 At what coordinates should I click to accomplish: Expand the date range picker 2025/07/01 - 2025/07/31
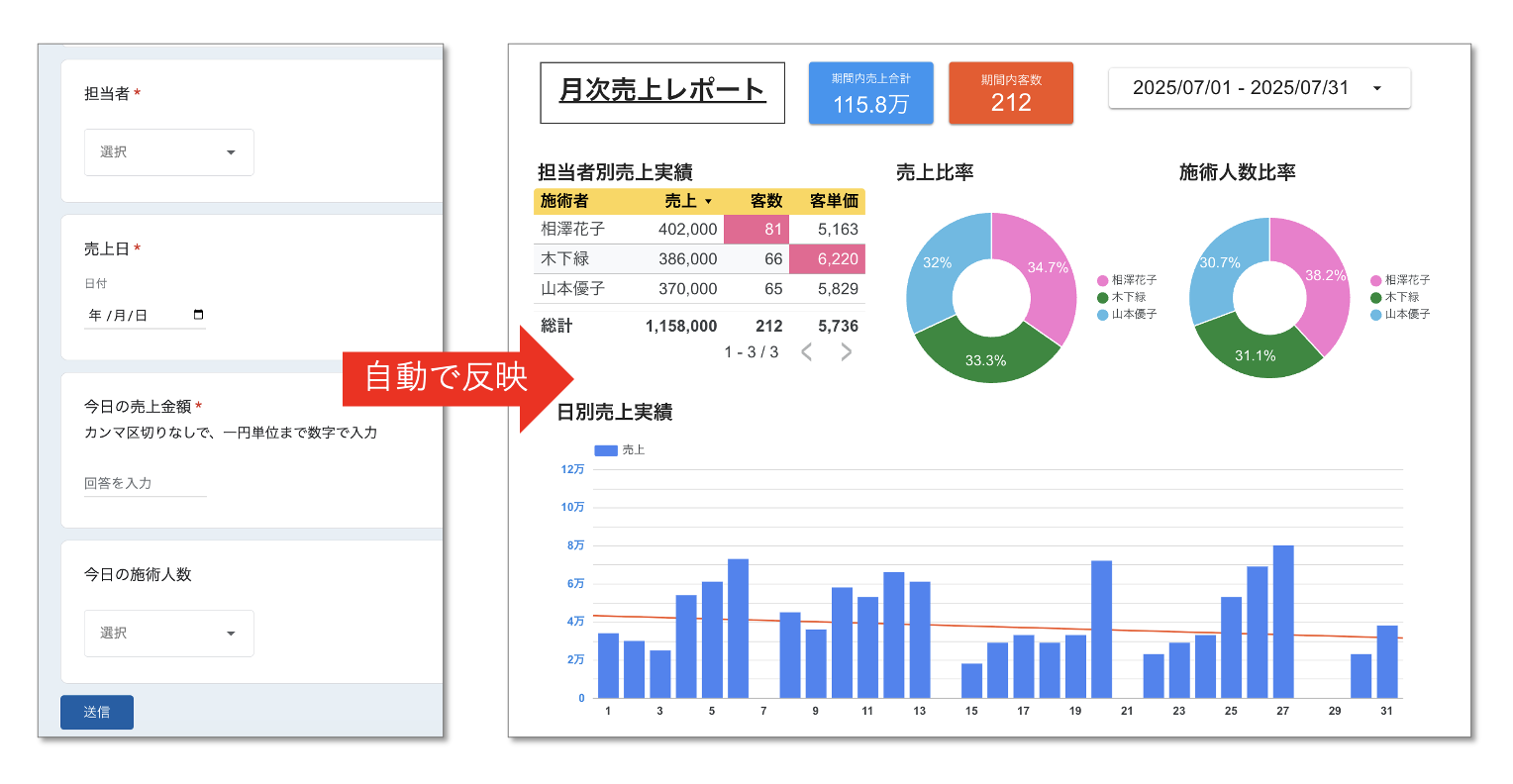[1259, 88]
